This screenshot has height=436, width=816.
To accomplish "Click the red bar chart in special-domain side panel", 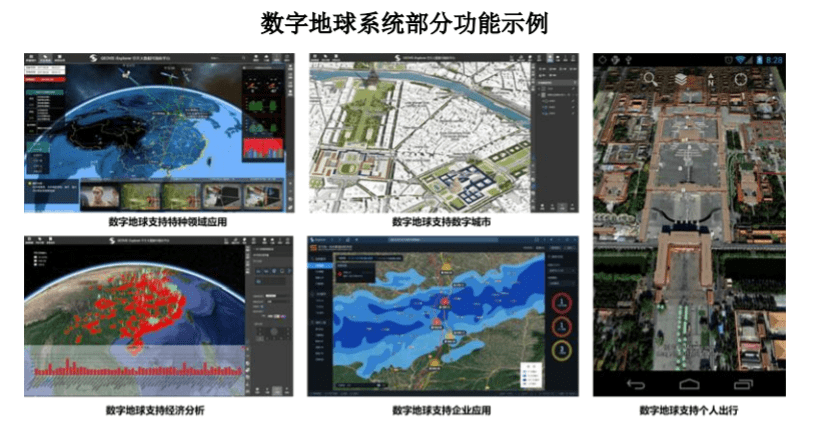I will (x=263, y=148).
